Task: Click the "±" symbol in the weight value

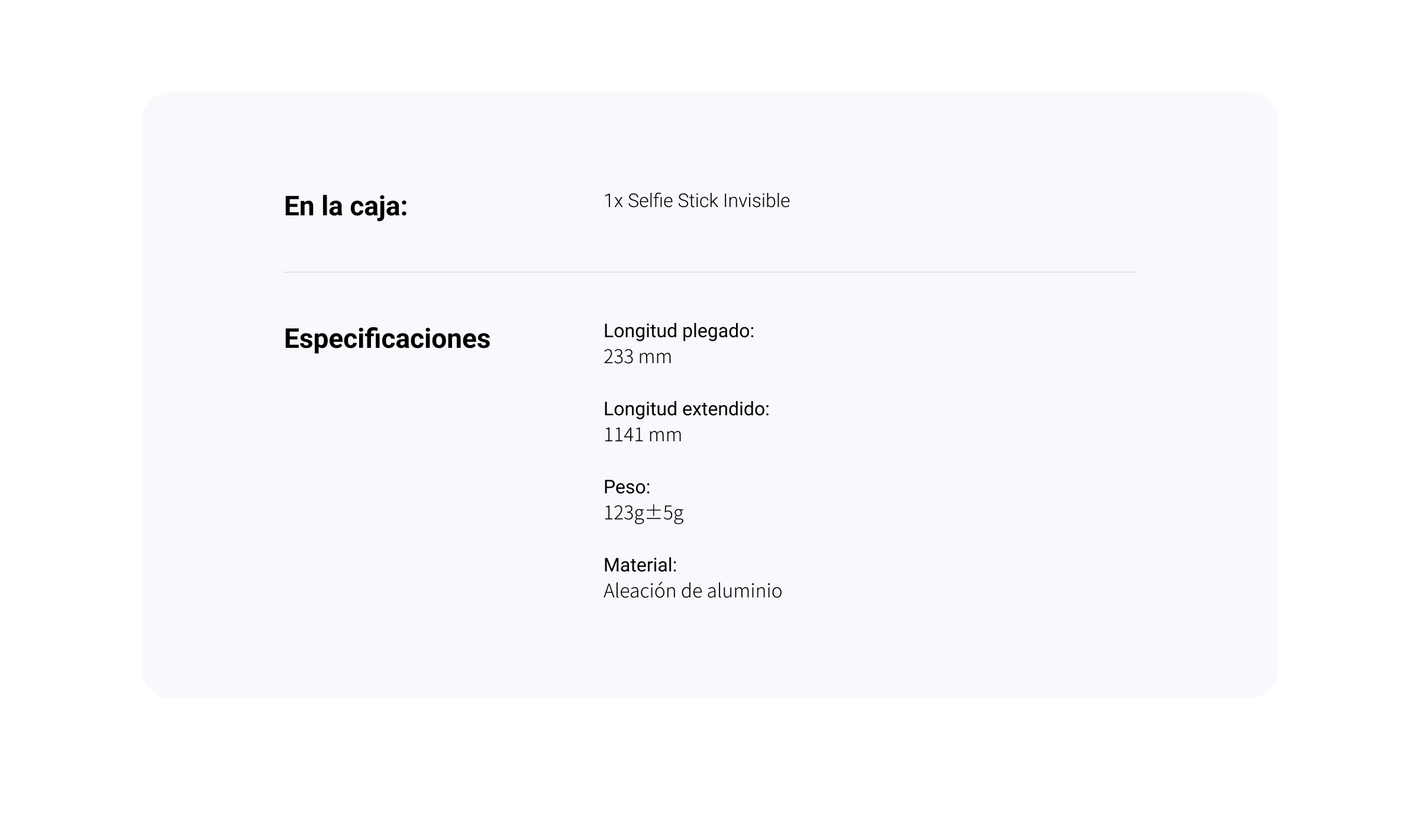Action: (x=653, y=513)
